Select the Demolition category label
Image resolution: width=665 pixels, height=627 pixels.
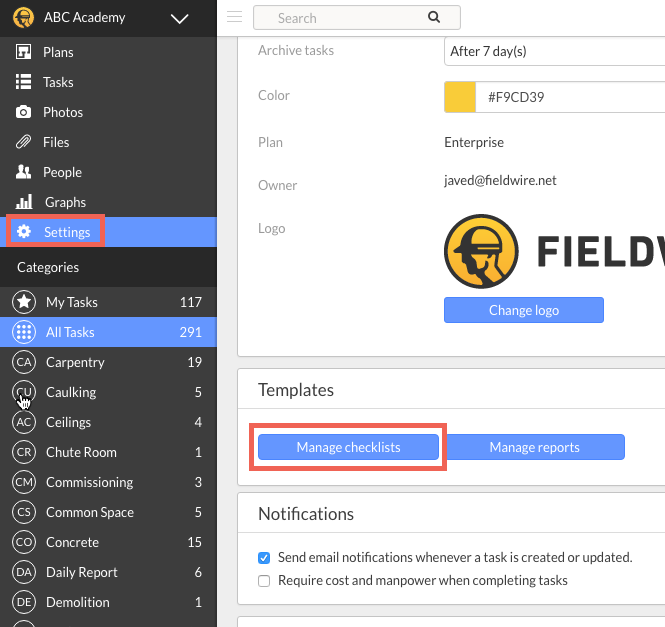(x=78, y=602)
